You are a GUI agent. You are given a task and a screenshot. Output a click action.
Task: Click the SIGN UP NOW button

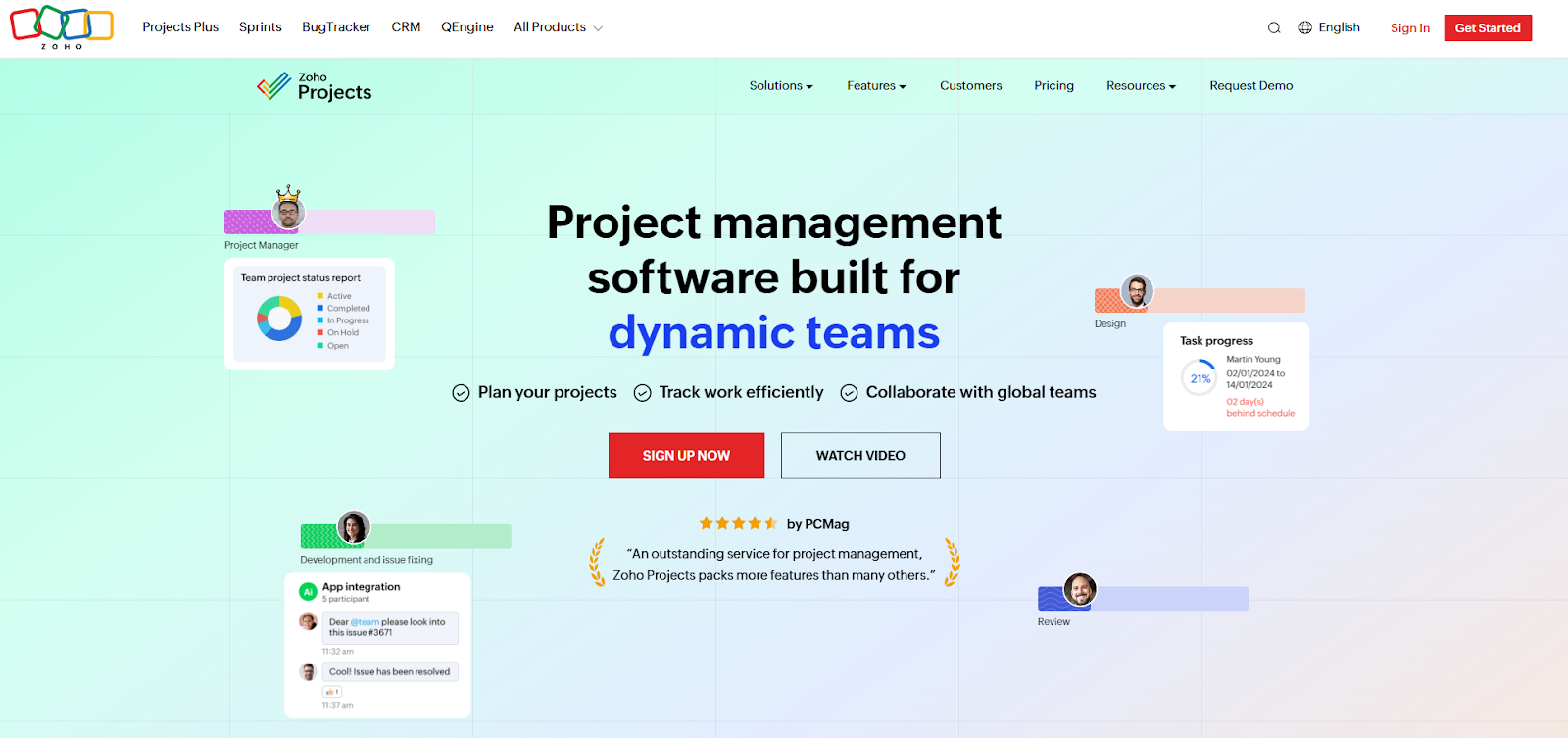pos(686,456)
